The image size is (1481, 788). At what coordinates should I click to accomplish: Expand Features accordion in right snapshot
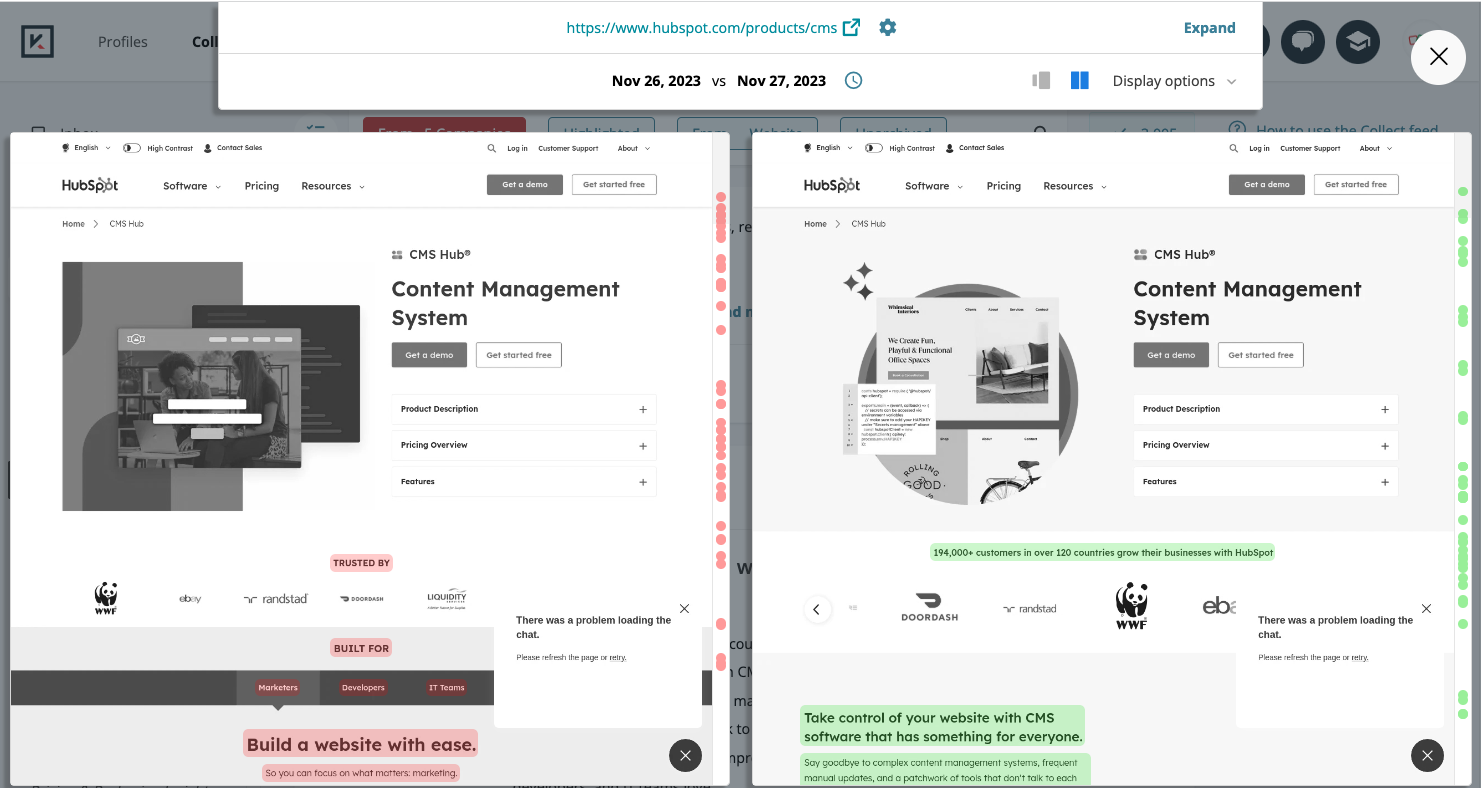(1384, 482)
